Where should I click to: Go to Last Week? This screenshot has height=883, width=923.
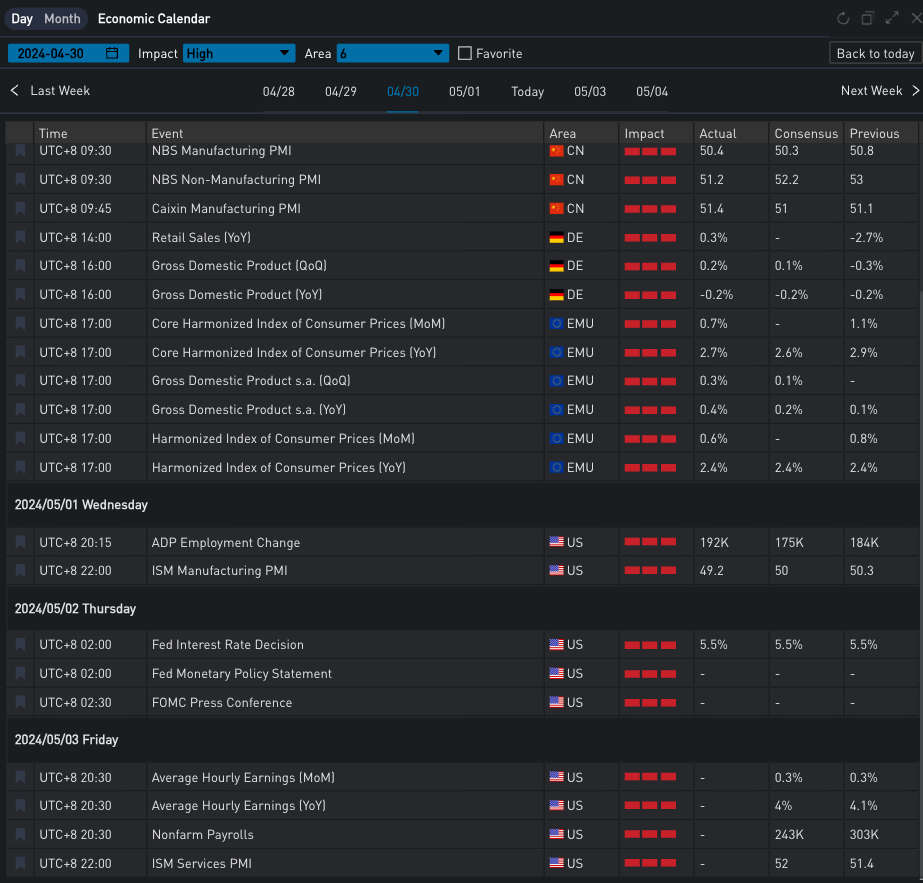[x=50, y=90]
